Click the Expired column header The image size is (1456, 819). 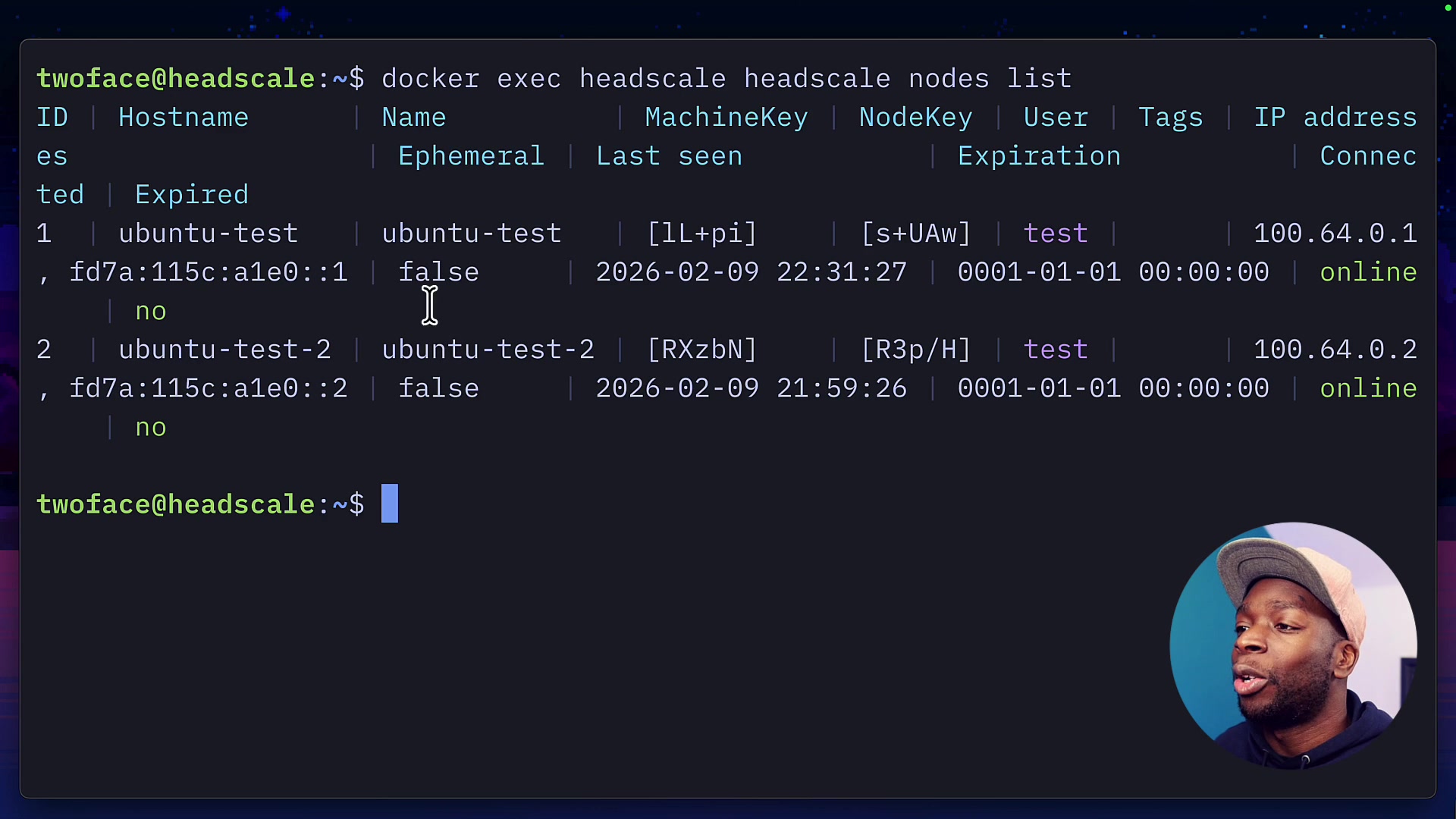coord(192,195)
